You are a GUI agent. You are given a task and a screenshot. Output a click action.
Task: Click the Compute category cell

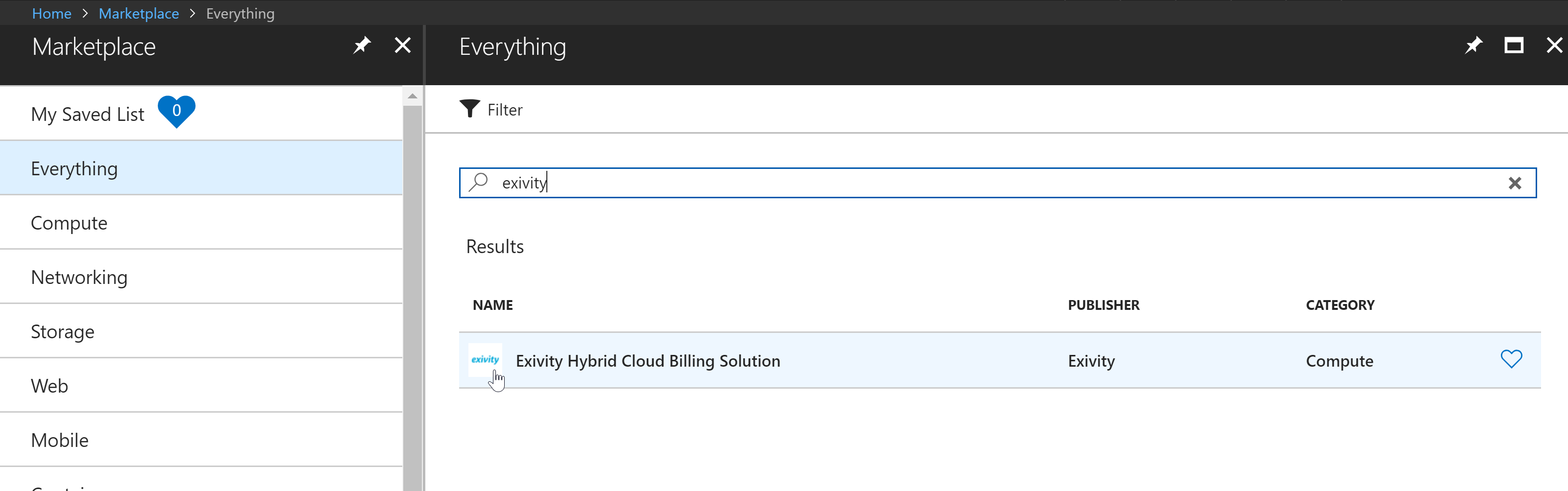point(1339,361)
